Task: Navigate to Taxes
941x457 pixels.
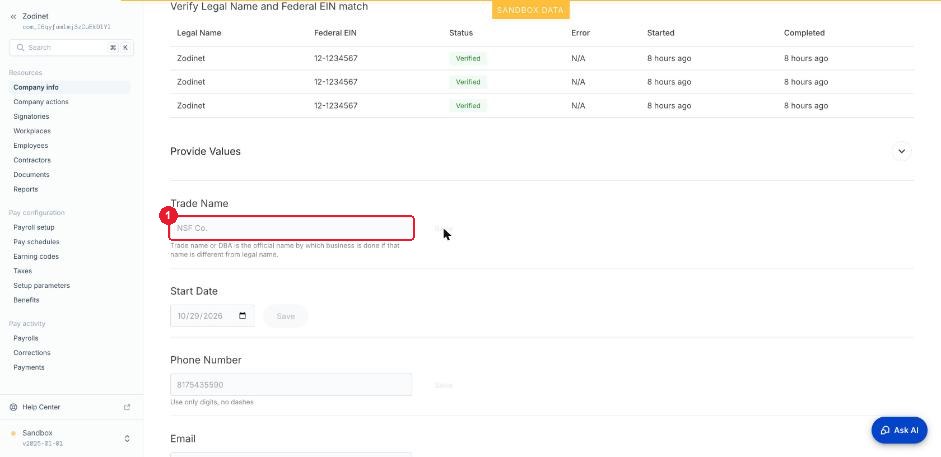Action: (x=23, y=271)
